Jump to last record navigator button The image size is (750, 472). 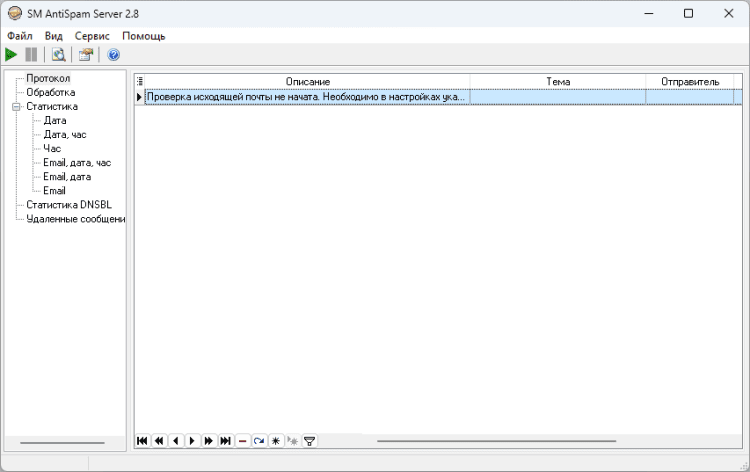tap(225, 440)
